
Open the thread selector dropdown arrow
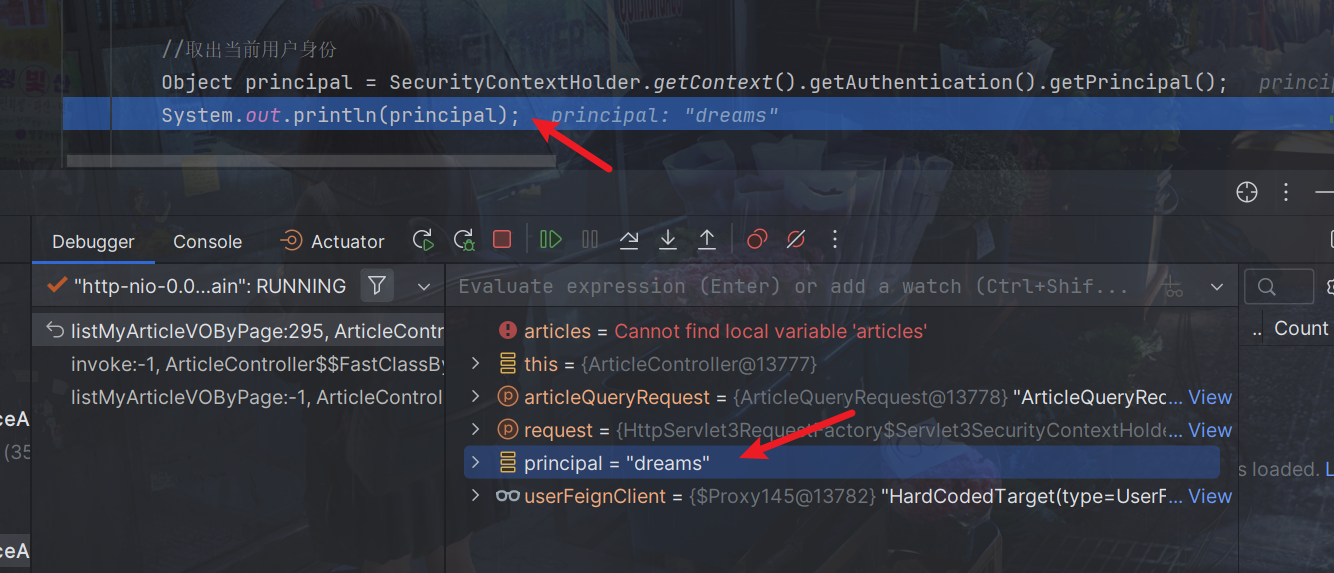424,287
